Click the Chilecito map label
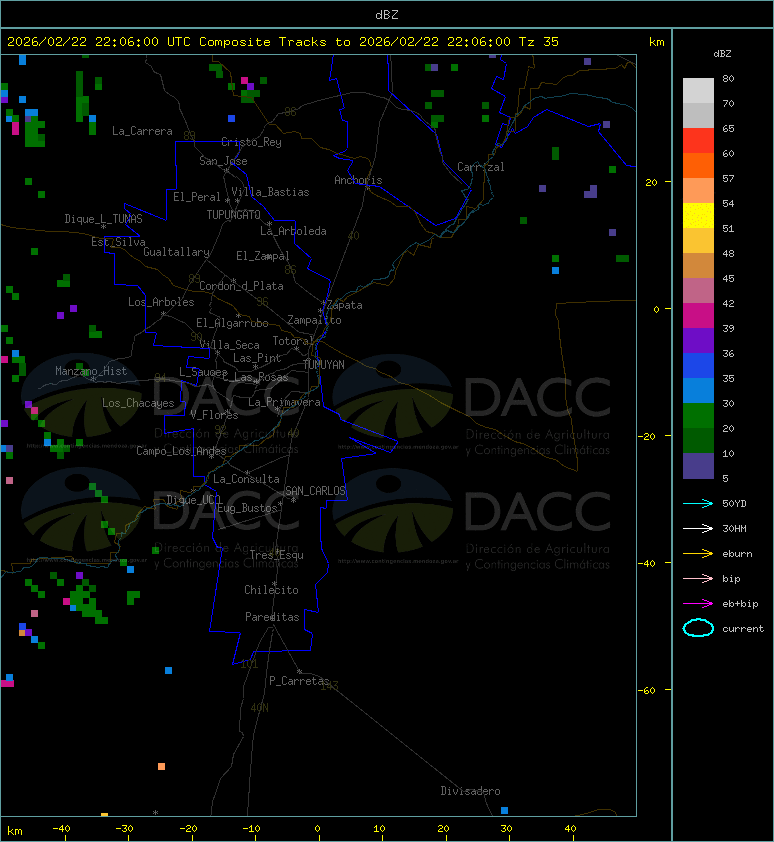This screenshot has width=774, height=842. [x=271, y=590]
